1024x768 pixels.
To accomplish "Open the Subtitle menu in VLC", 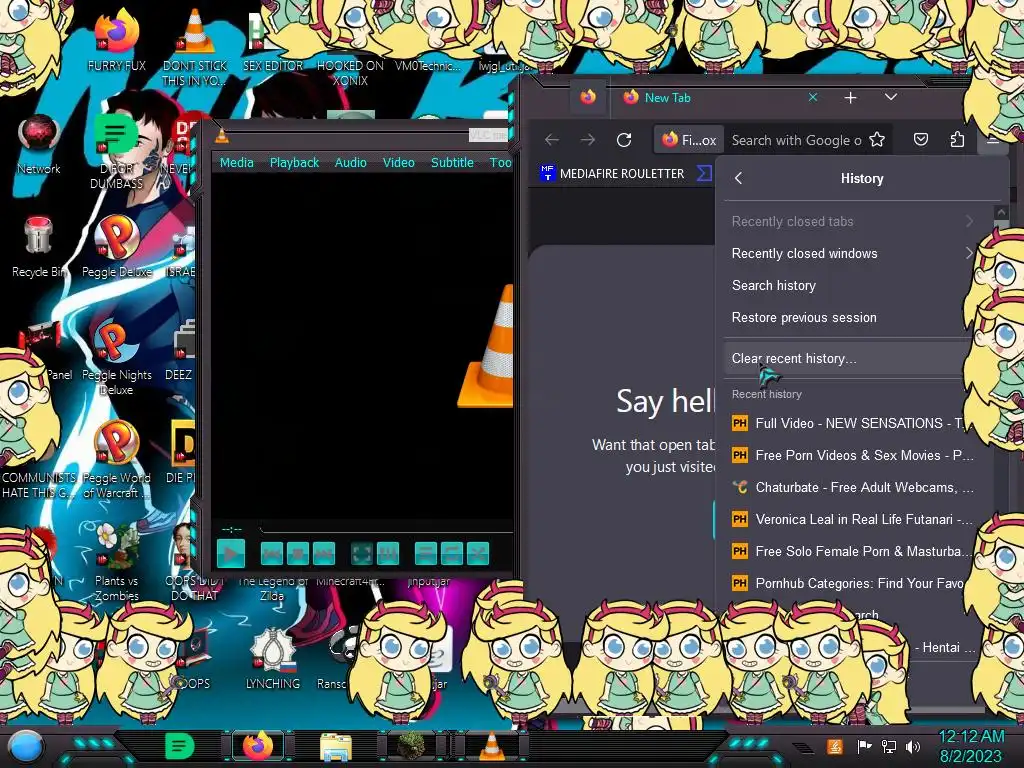I will 452,163.
